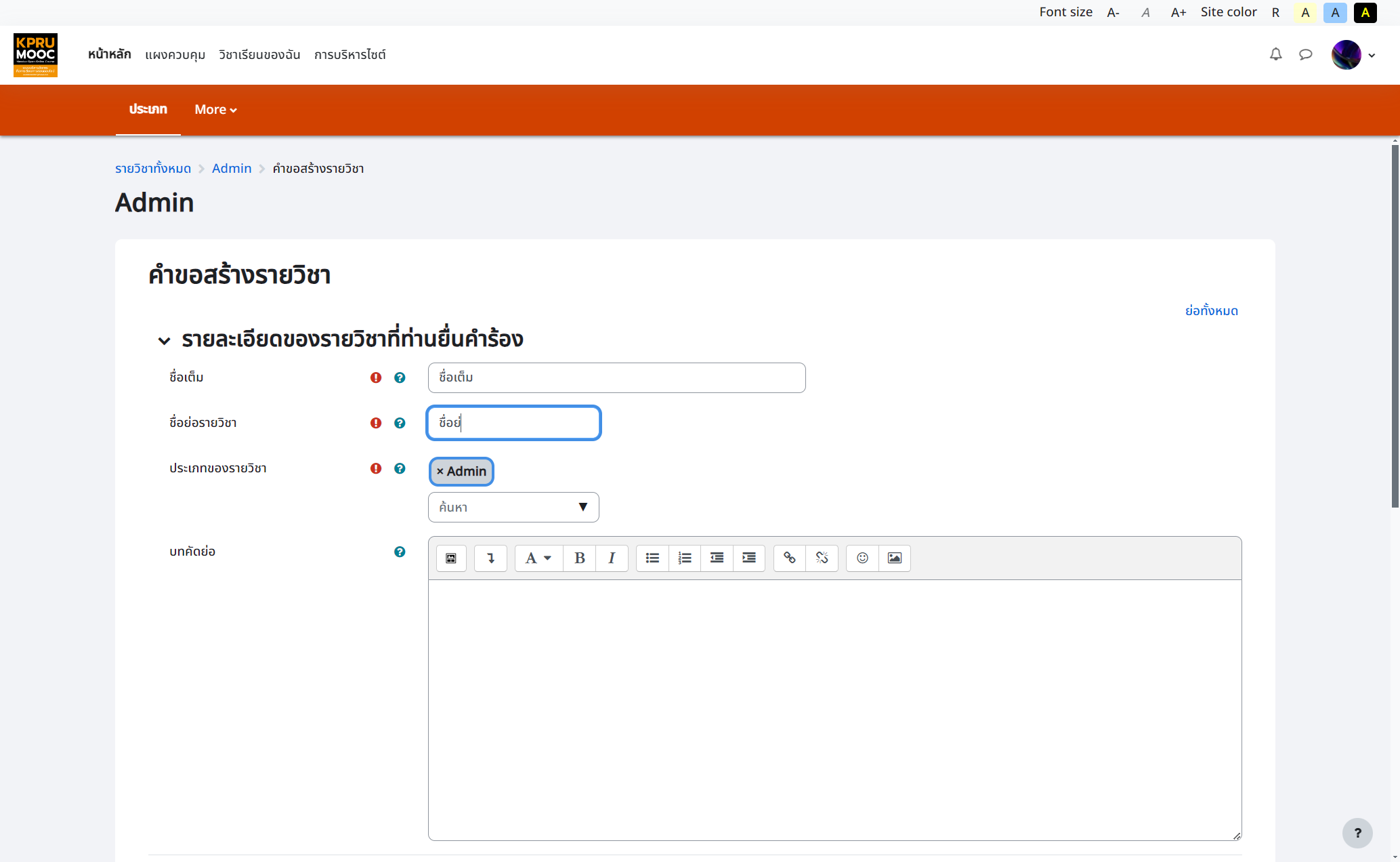The height and width of the screenshot is (862, 1400).
Task: Apply bold formatting in the editor
Action: point(580,558)
